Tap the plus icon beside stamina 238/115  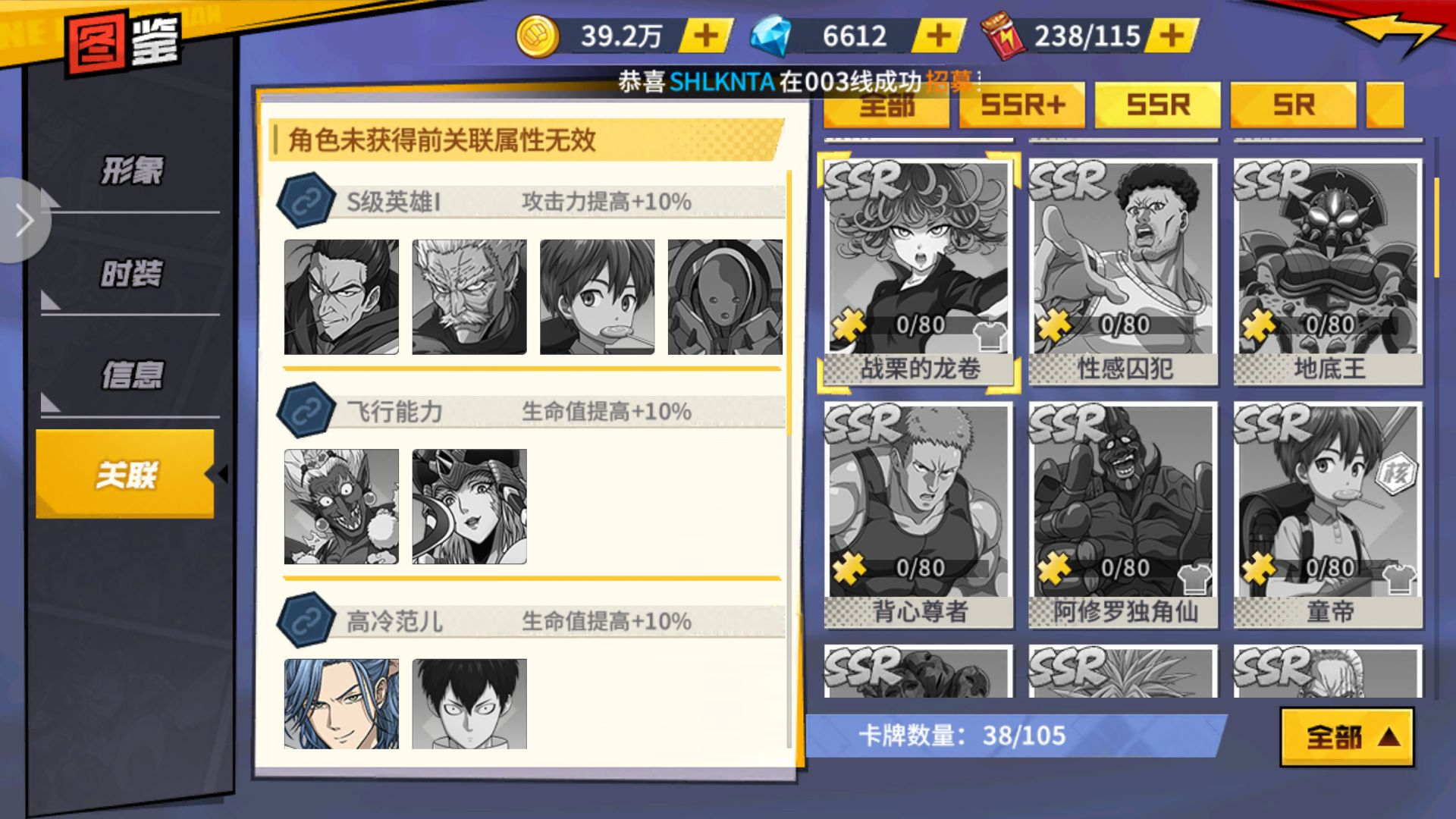1172,36
